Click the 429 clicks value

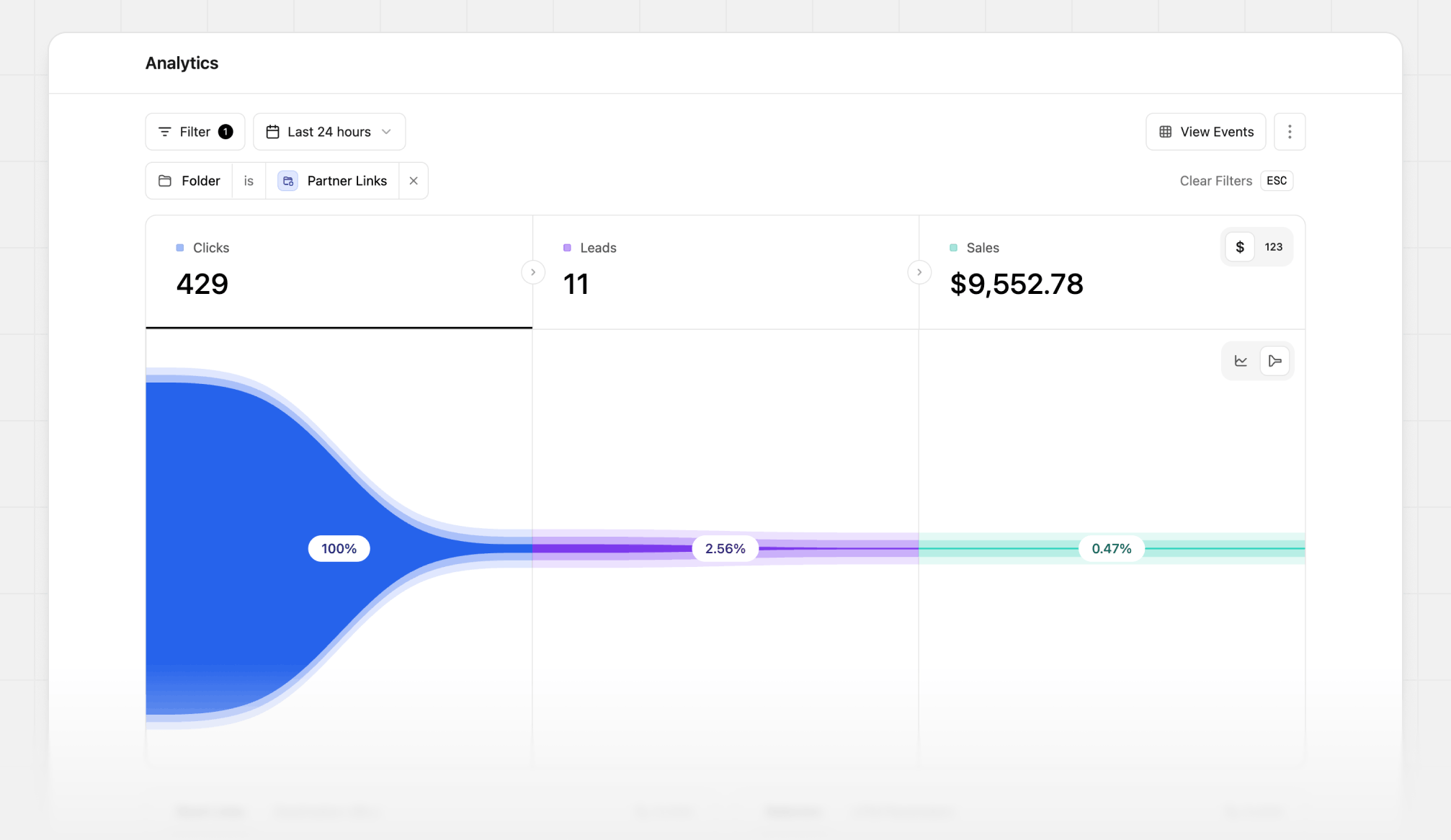[202, 284]
